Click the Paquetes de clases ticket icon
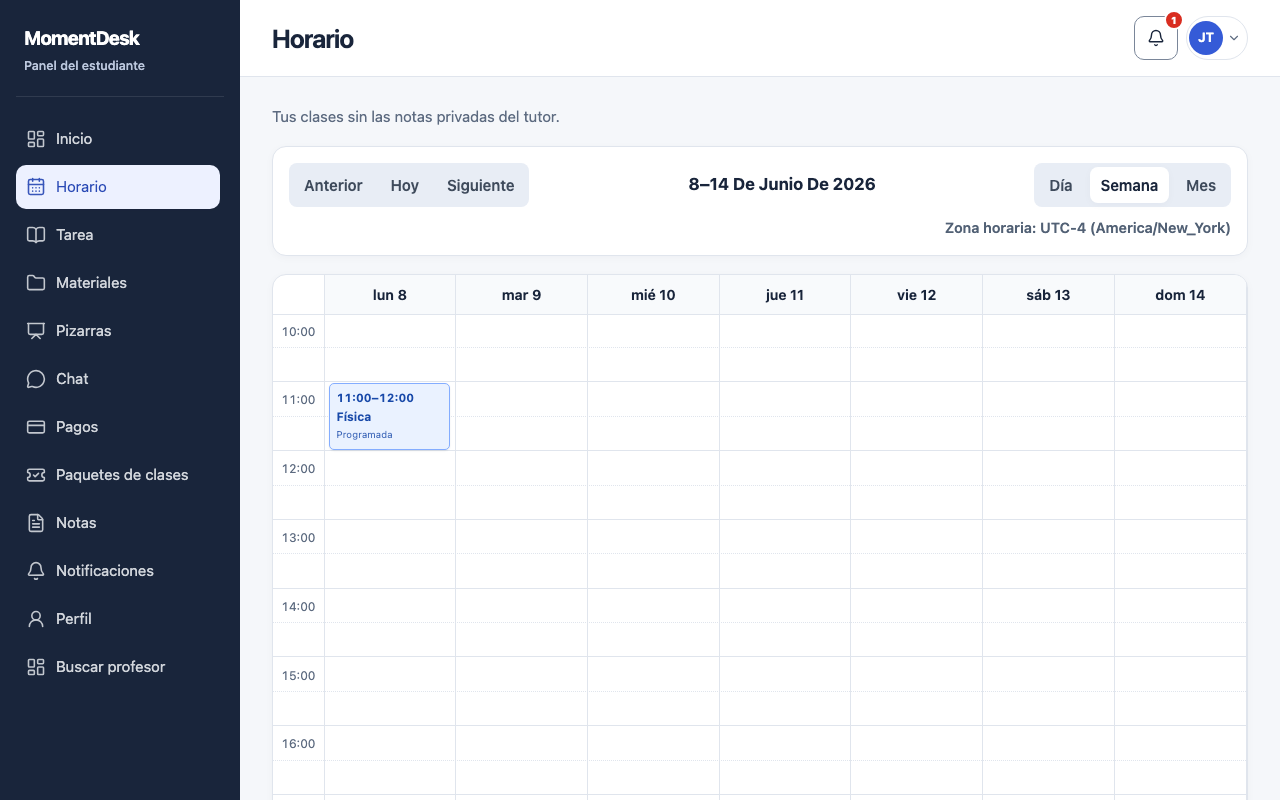Viewport: 1280px width, 800px height. (36, 475)
